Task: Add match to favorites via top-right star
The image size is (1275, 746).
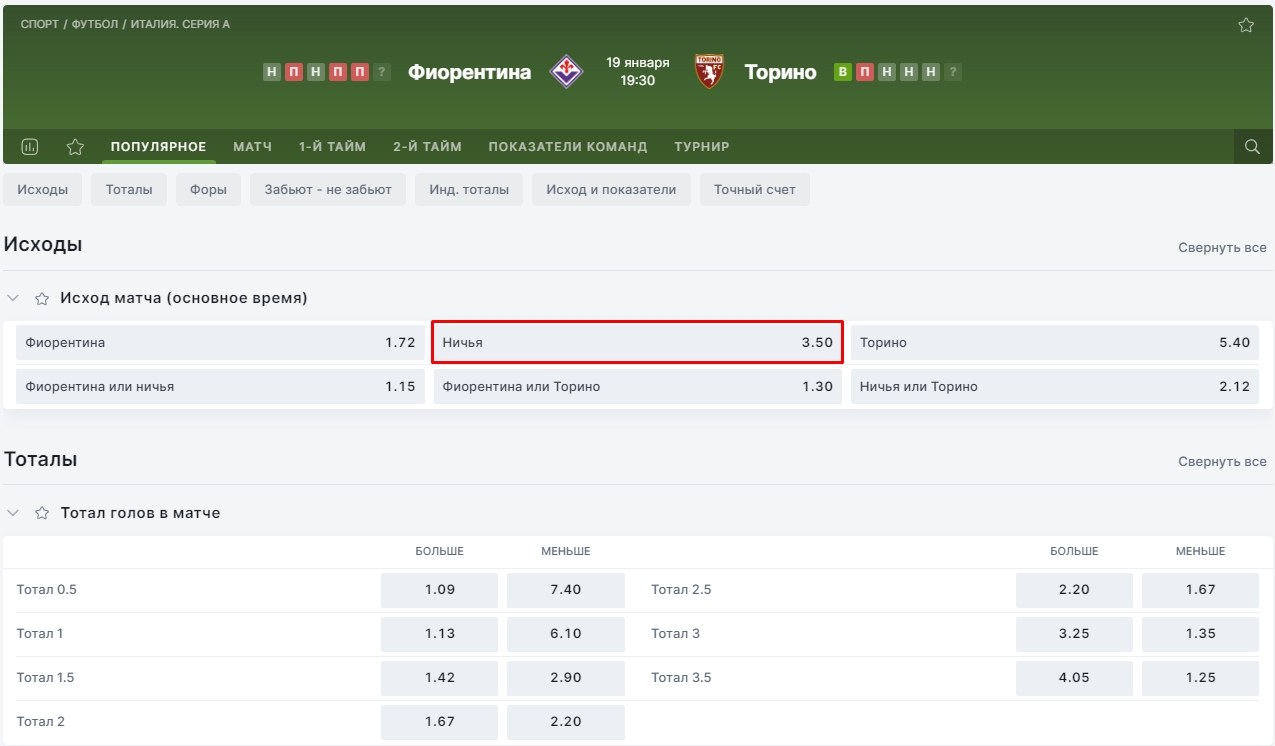Action: pos(1246,25)
